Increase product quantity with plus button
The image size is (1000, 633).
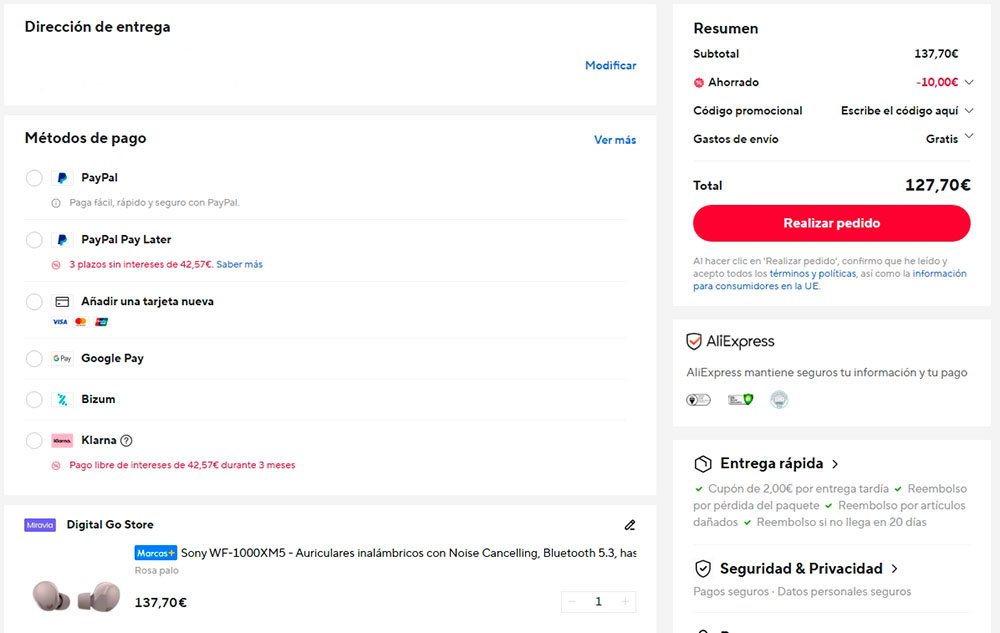coord(625,602)
